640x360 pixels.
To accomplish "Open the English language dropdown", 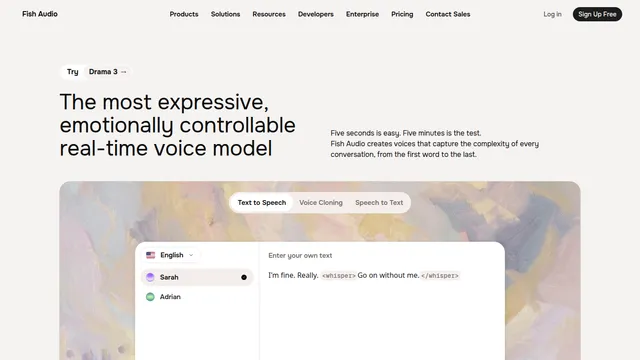I will pyautogui.click(x=170, y=255).
